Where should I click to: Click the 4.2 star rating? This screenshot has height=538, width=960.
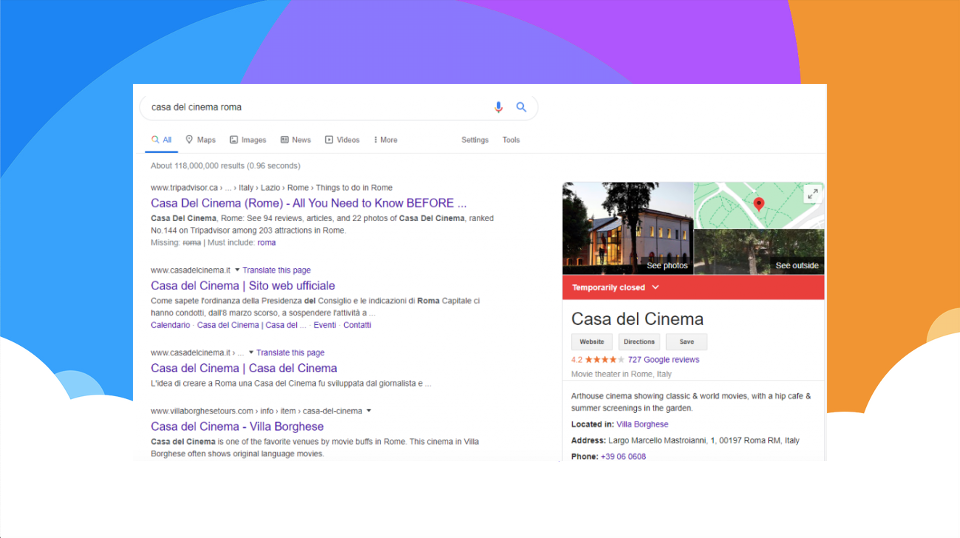[598, 360]
